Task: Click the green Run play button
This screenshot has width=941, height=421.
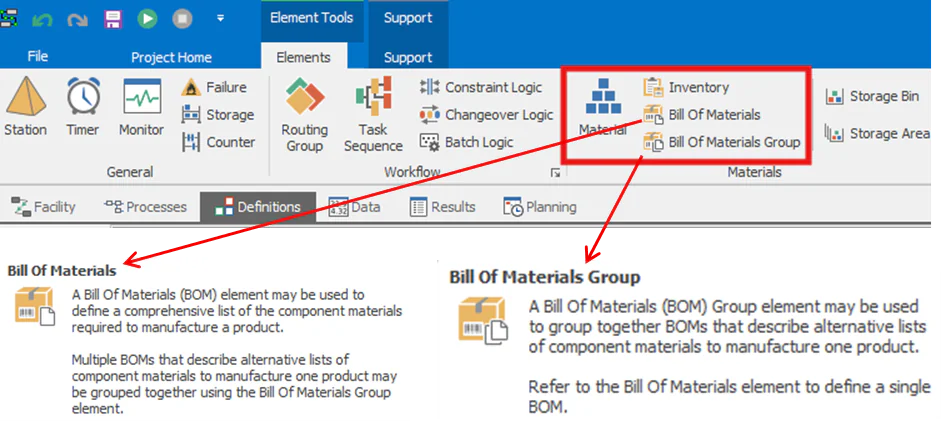Action: [146, 19]
